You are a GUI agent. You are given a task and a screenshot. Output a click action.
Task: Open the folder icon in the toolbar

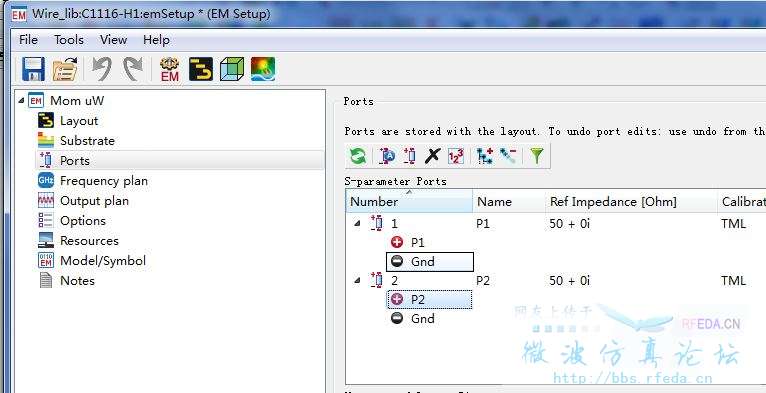pyautogui.click(x=65, y=69)
